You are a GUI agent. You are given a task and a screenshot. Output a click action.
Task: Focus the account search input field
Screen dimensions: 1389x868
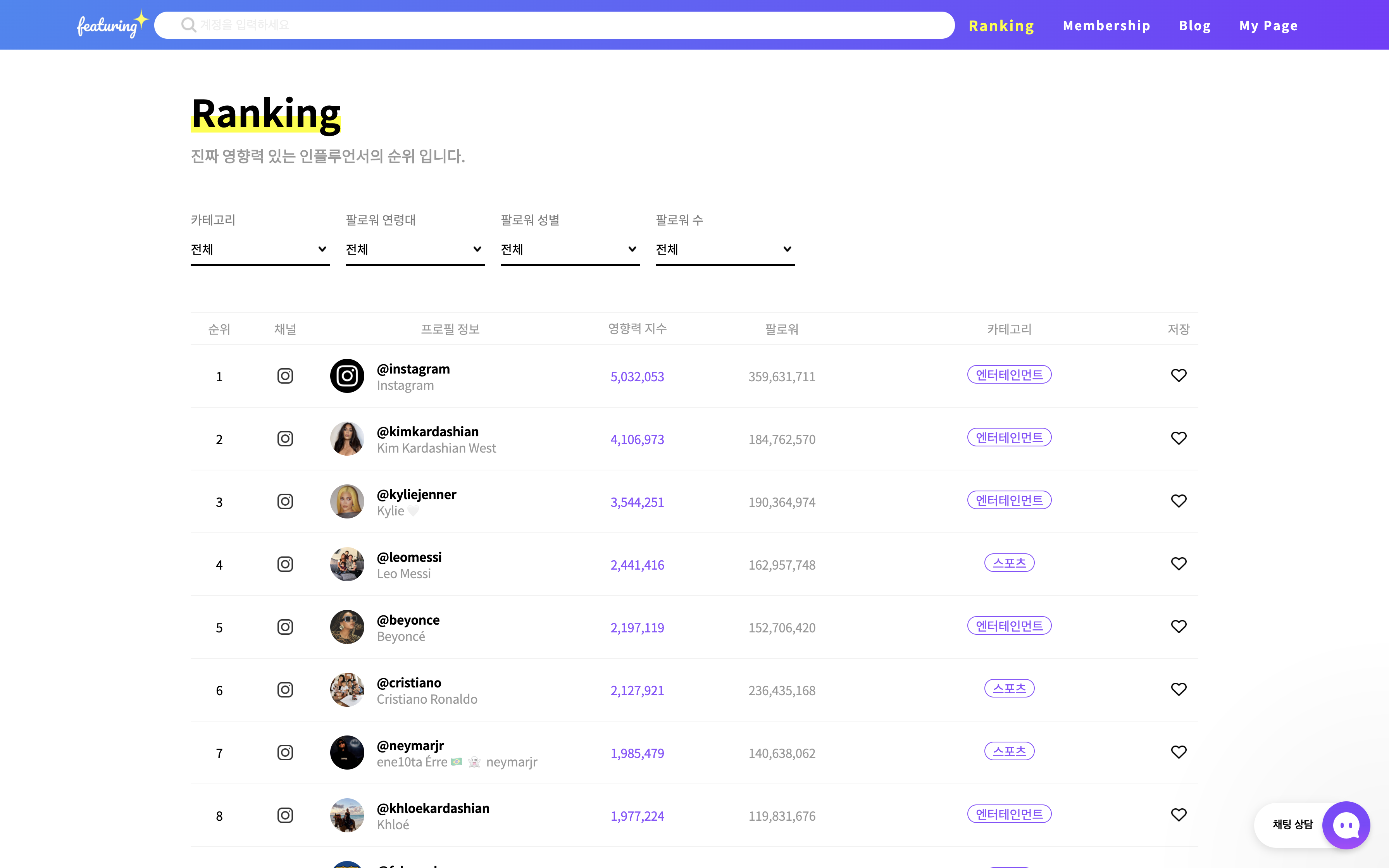[x=554, y=25]
